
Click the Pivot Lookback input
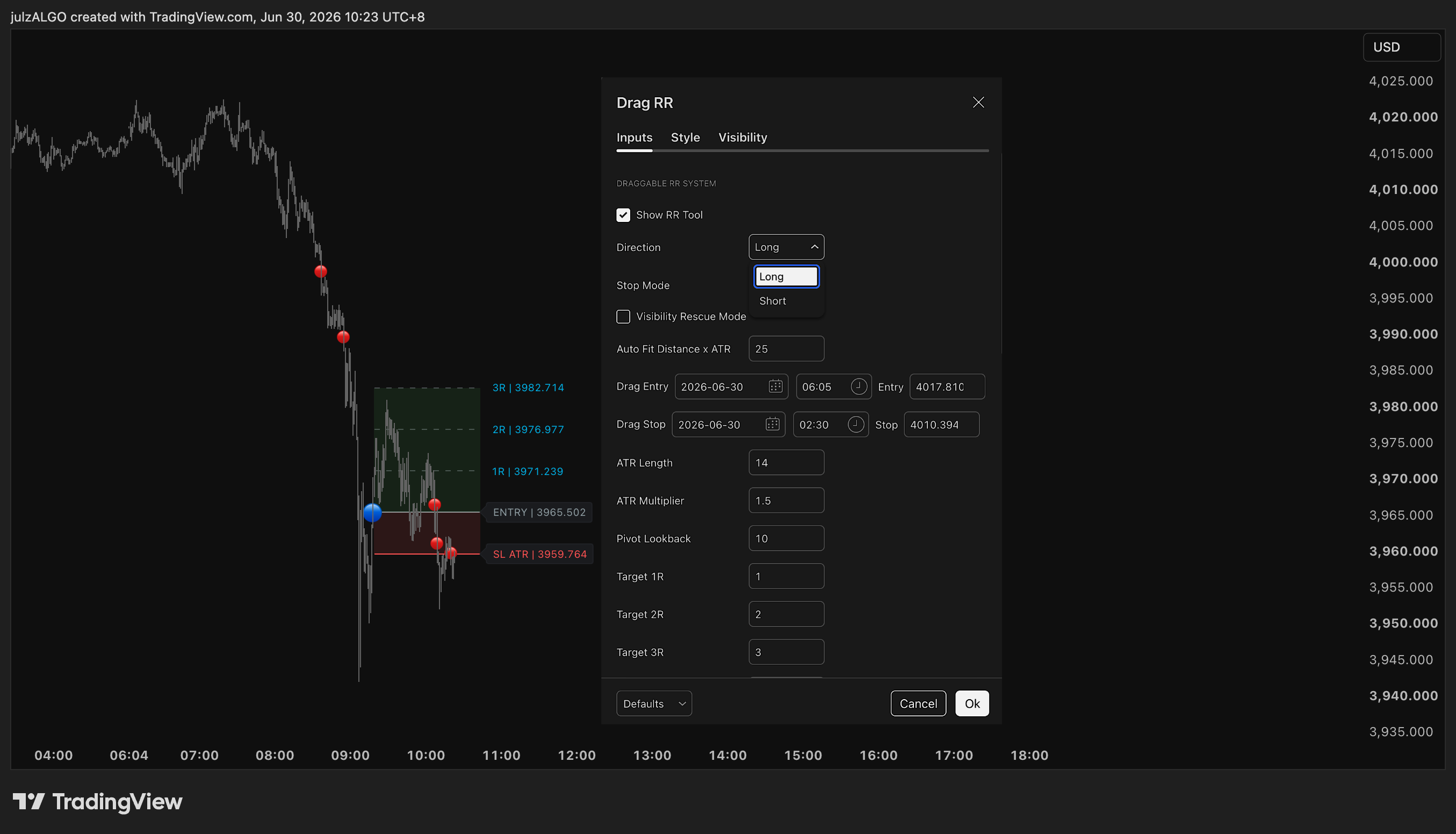(x=786, y=538)
